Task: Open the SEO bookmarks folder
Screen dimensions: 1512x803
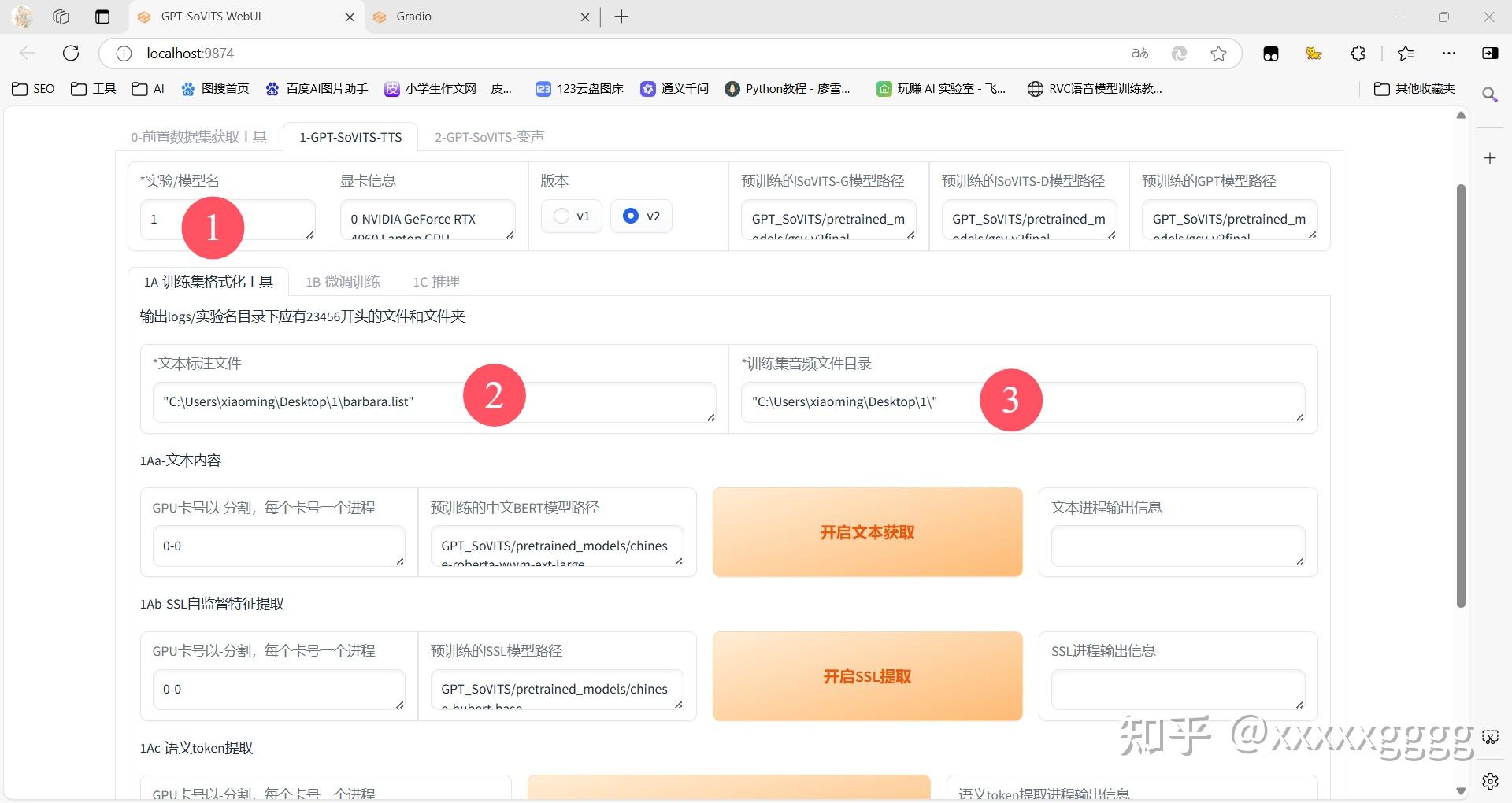Action: pos(32,88)
